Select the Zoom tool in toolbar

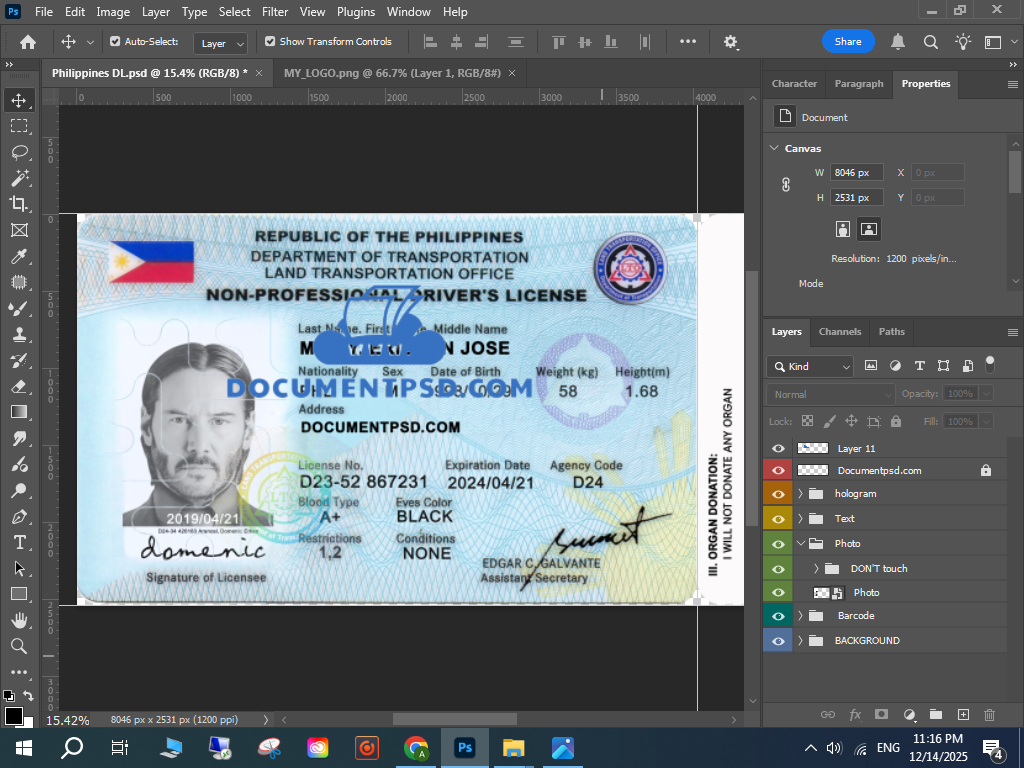[x=19, y=646]
